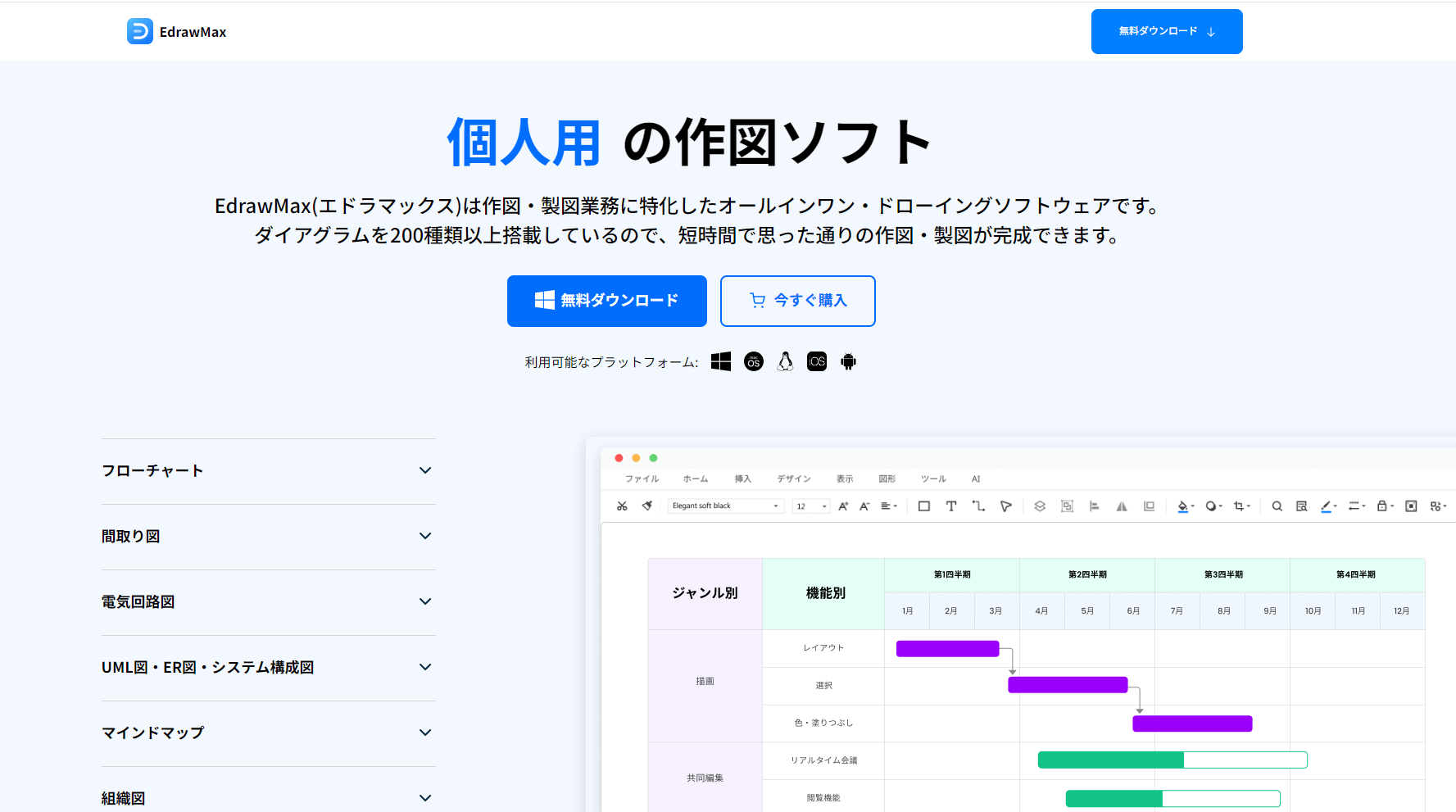Image resolution: width=1456 pixels, height=812 pixels.
Task: Click the purple レイアウト Gantt bar
Action: pos(948,649)
